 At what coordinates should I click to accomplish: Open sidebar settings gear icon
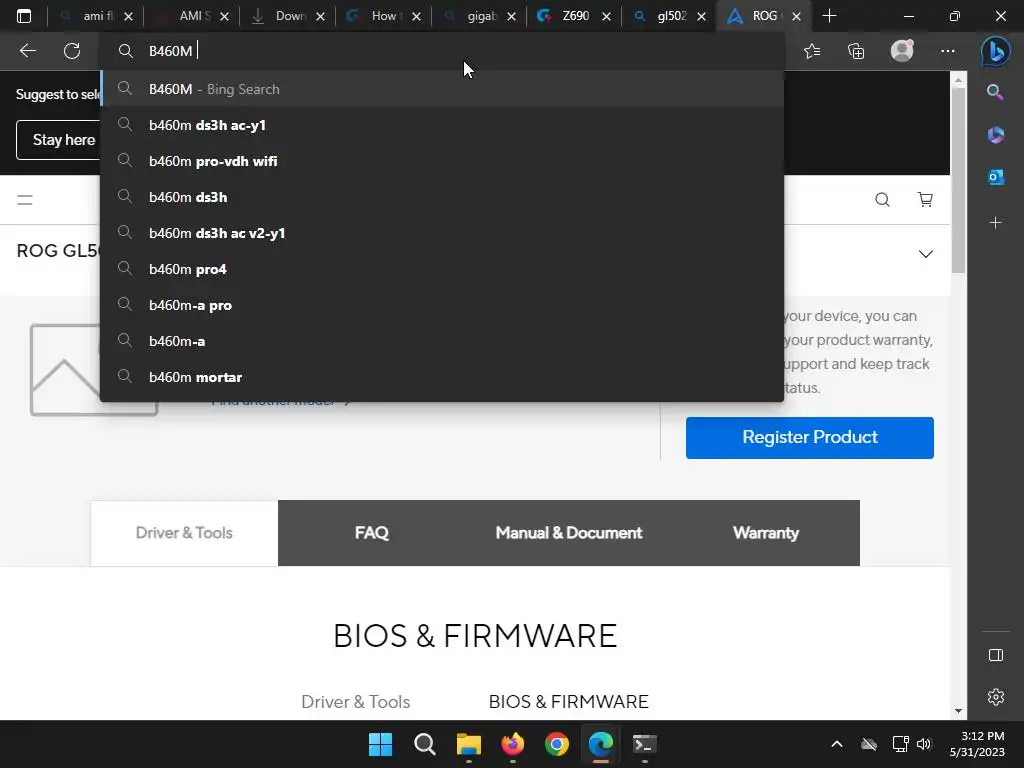(995, 697)
